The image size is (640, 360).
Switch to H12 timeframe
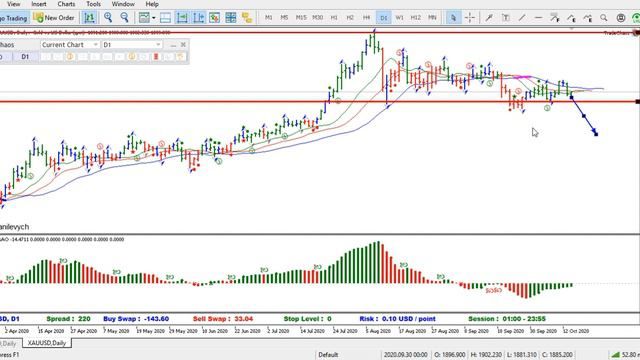pos(416,18)
